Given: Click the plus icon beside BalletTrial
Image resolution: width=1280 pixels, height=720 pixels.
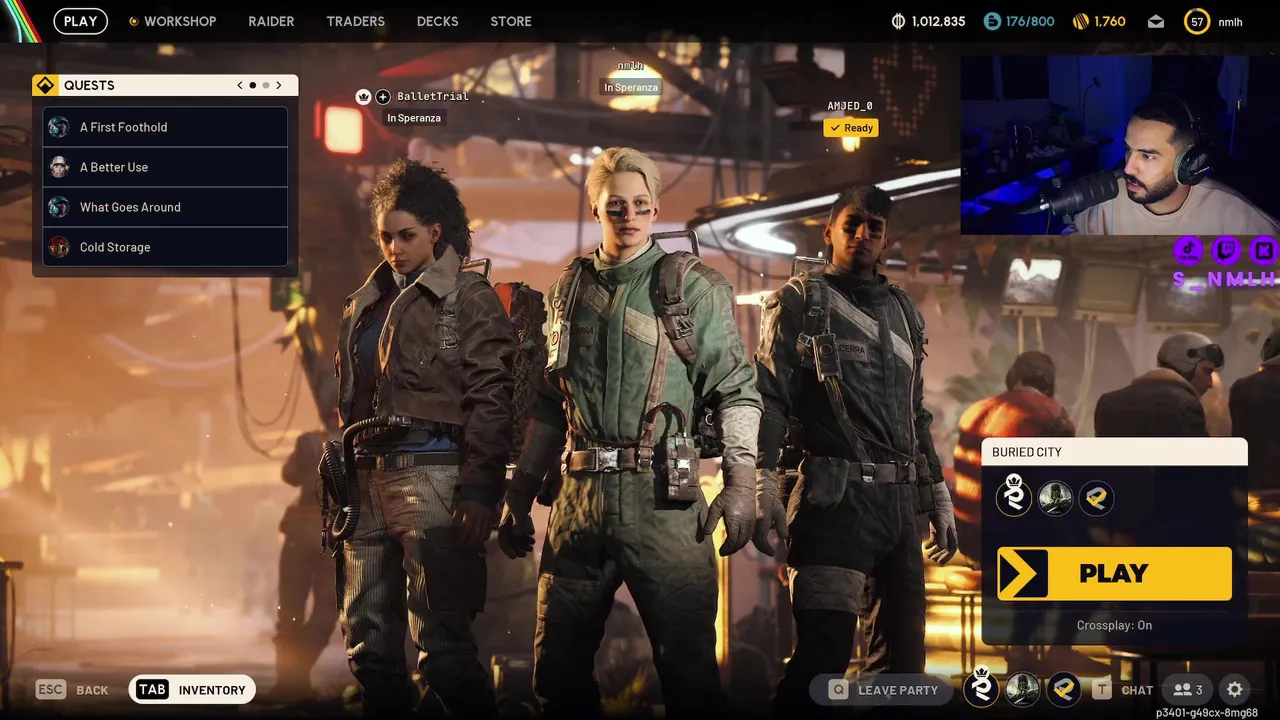Looking at the screenshot, I should (x=382, y=97).
